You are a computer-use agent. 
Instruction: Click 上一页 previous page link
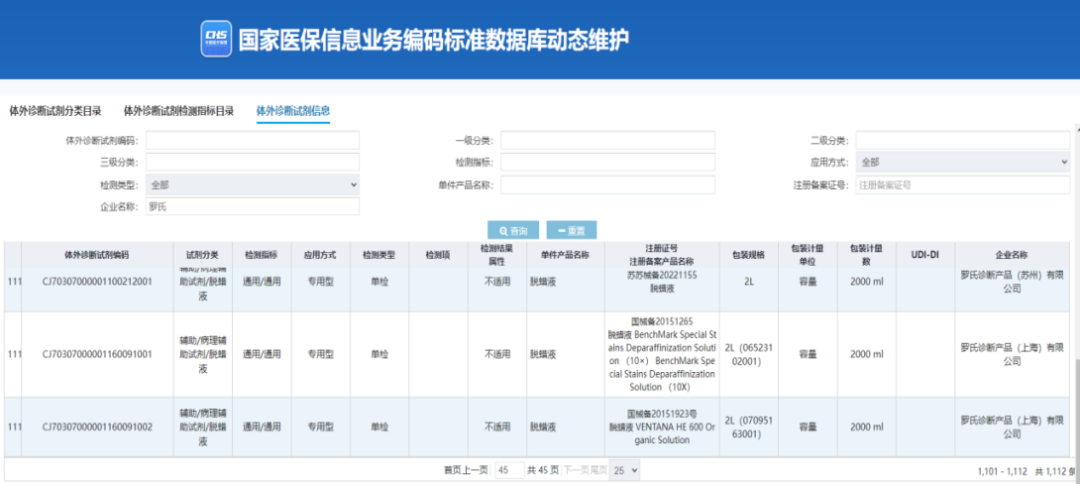(x=477, y=470)
